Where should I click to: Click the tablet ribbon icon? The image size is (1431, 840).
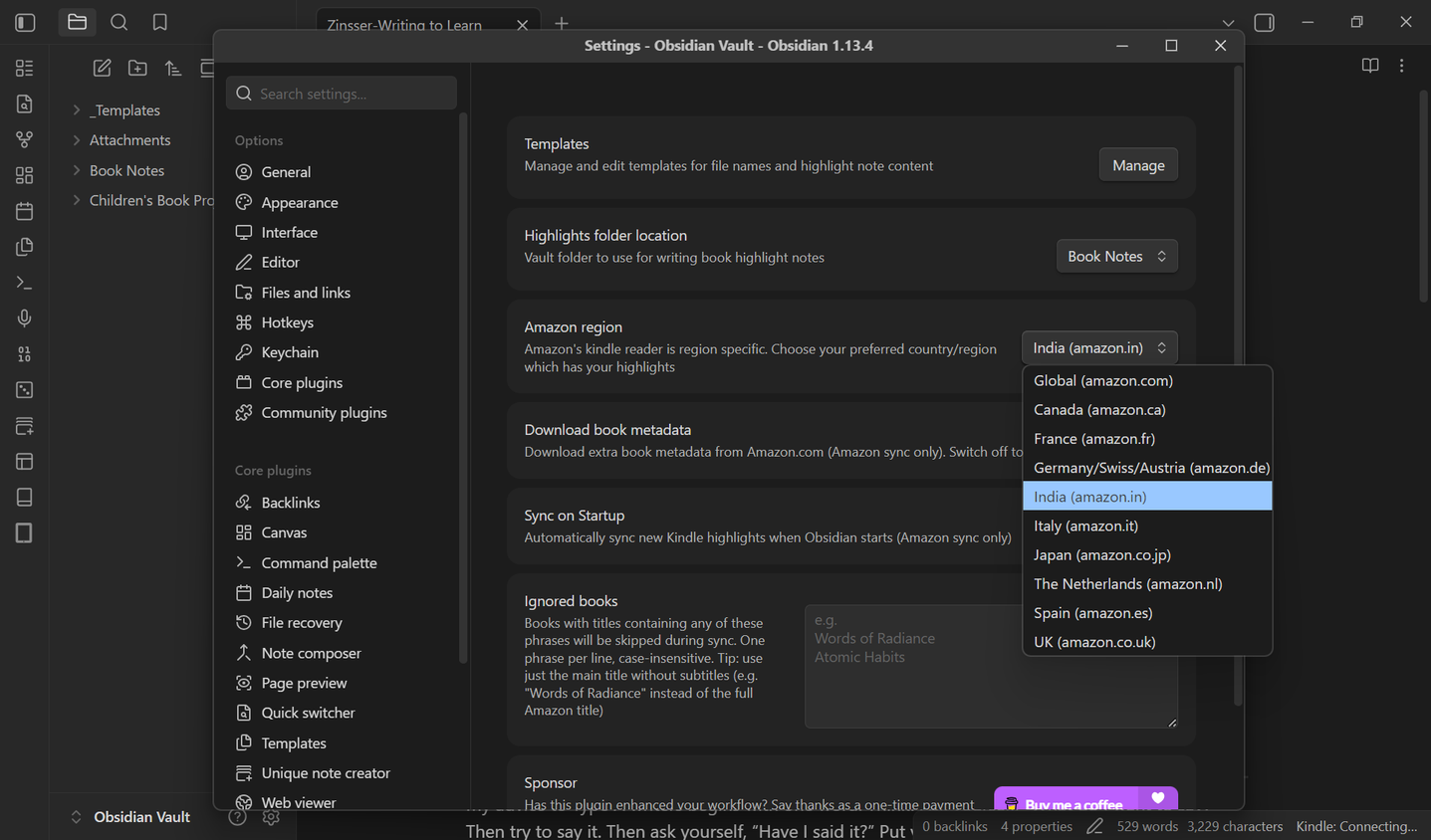click(x=25, y=533)
